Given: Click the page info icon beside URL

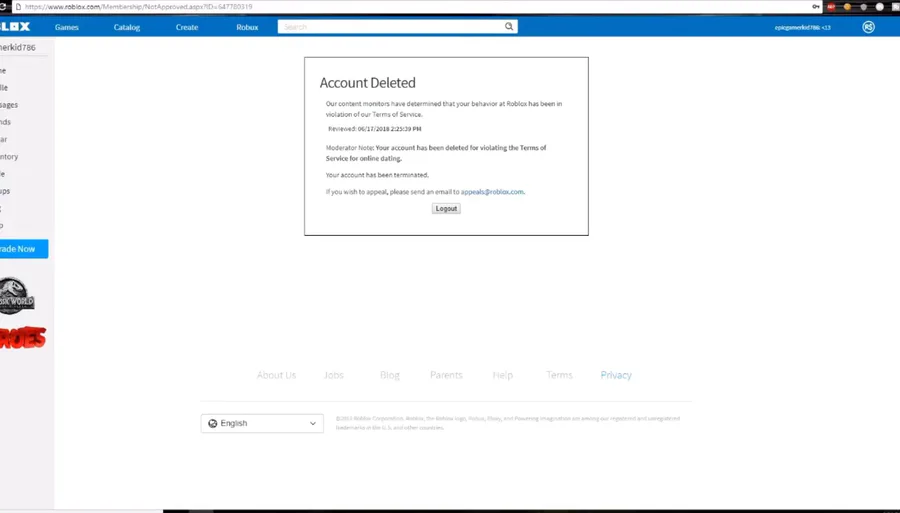Looking at the screenshot, I should pos(18,7).
